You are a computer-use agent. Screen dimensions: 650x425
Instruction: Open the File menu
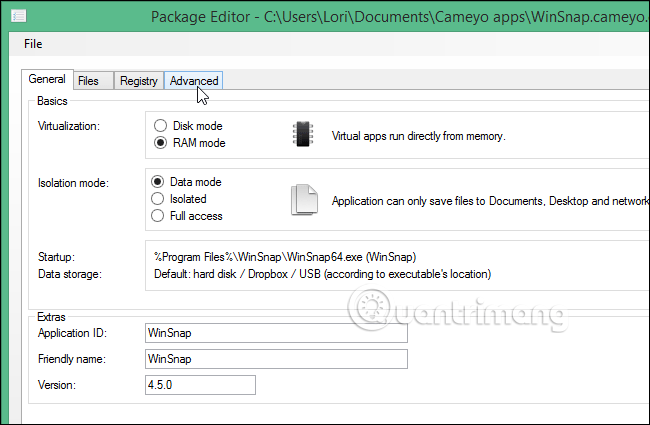[x=32, y=44]
